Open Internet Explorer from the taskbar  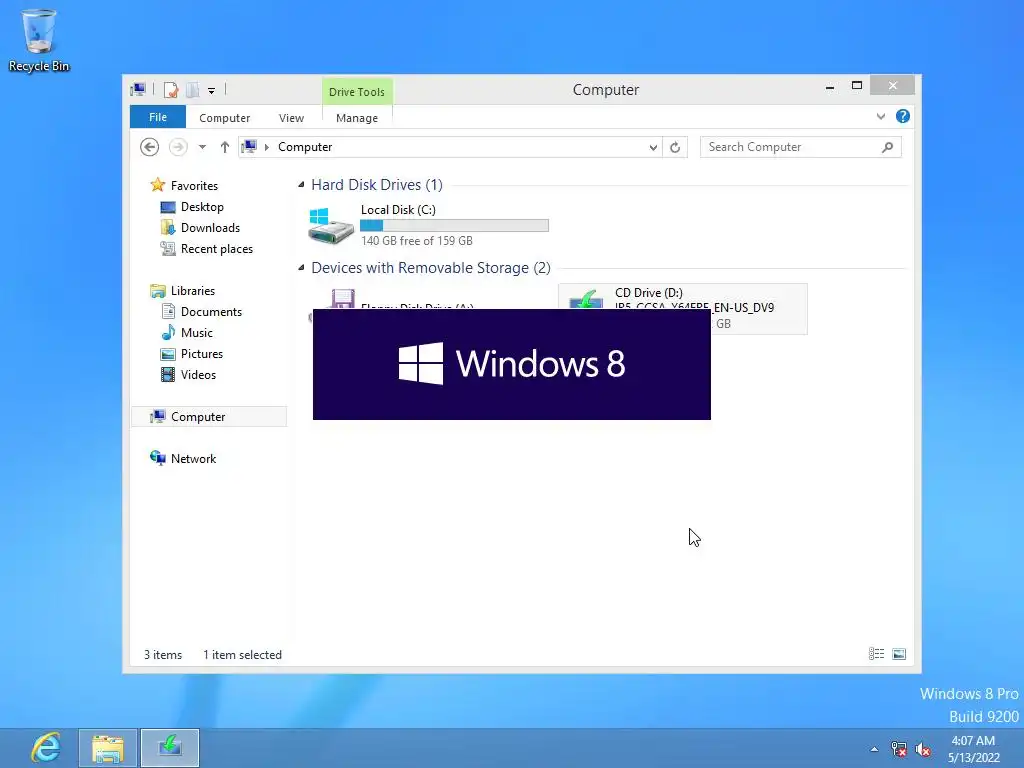[46, 748]
